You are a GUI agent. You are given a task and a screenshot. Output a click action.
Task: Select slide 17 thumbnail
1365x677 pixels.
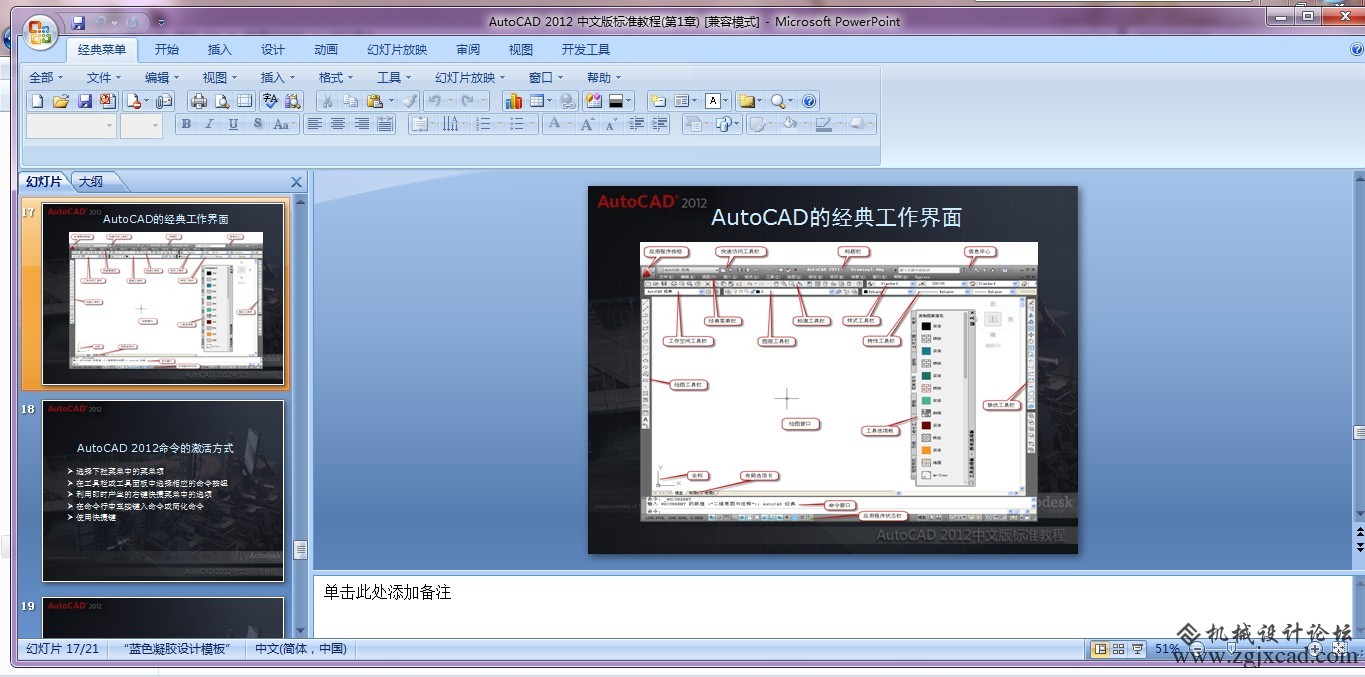tap(164, 294)
